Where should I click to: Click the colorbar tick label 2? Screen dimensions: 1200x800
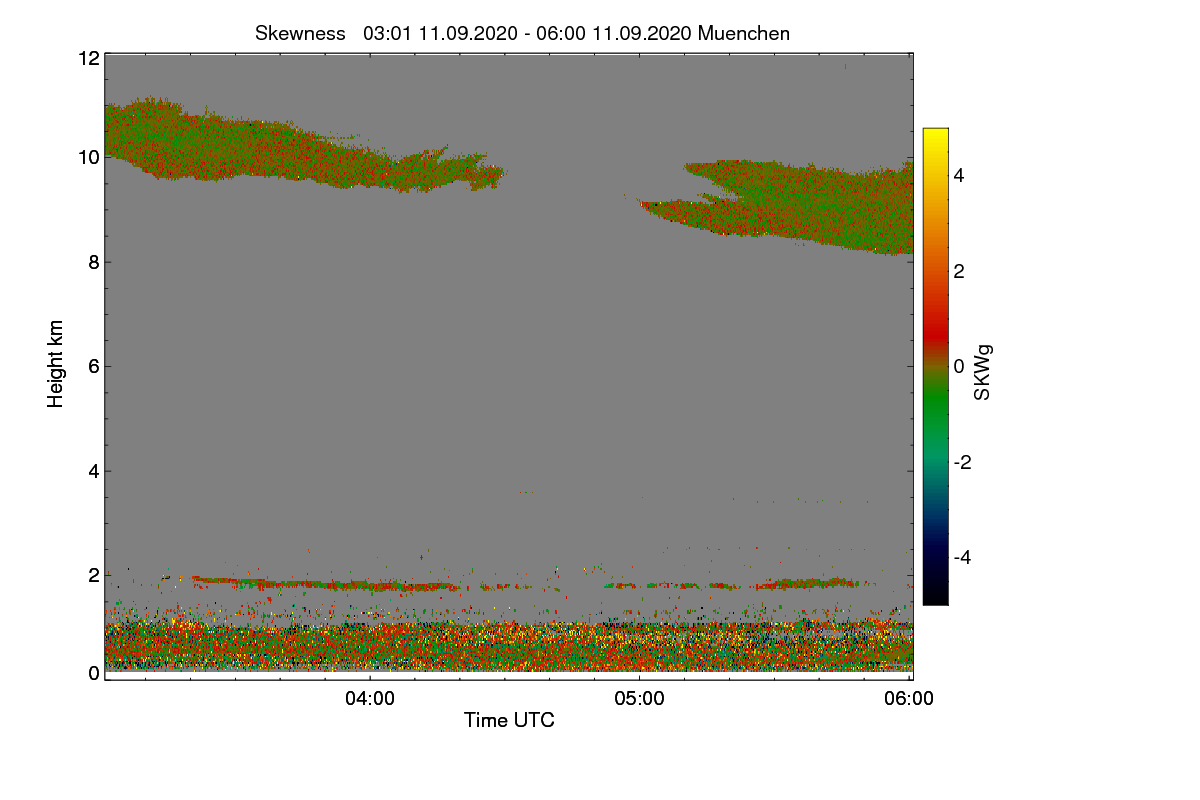[959, 271]
